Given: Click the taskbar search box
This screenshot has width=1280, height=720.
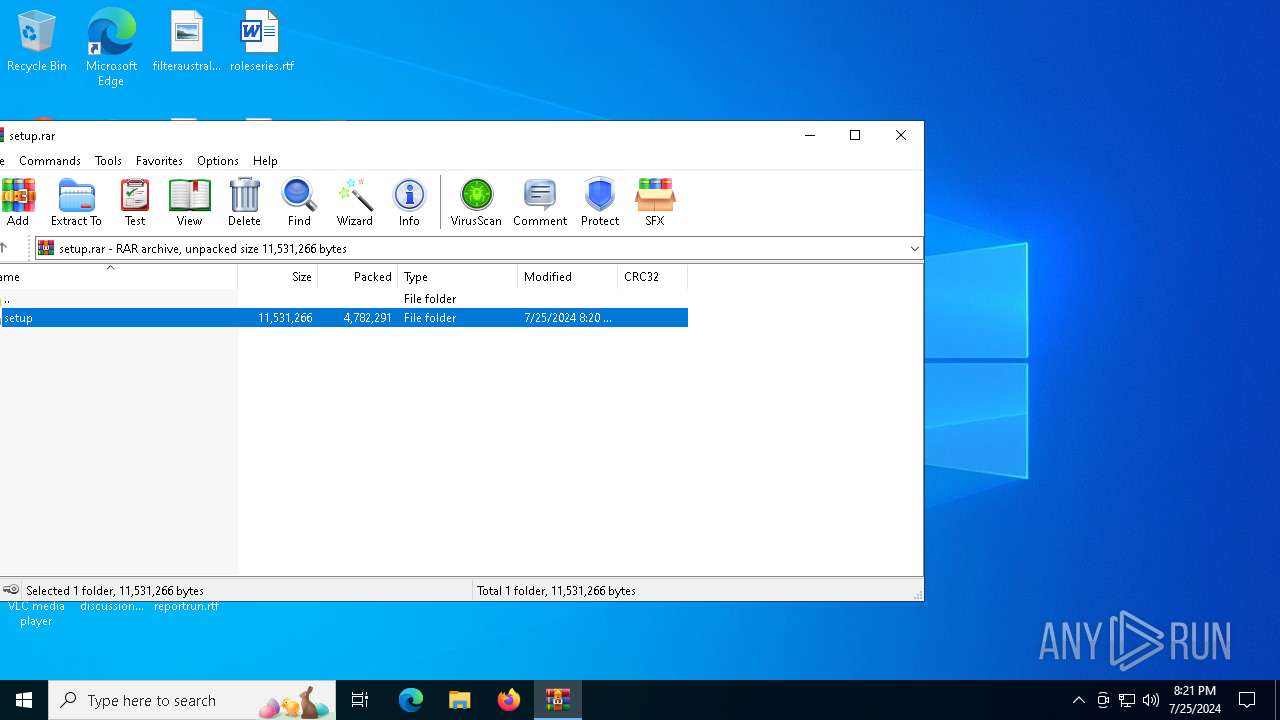Looking at the screenshot, I should [x=192, y=700].
